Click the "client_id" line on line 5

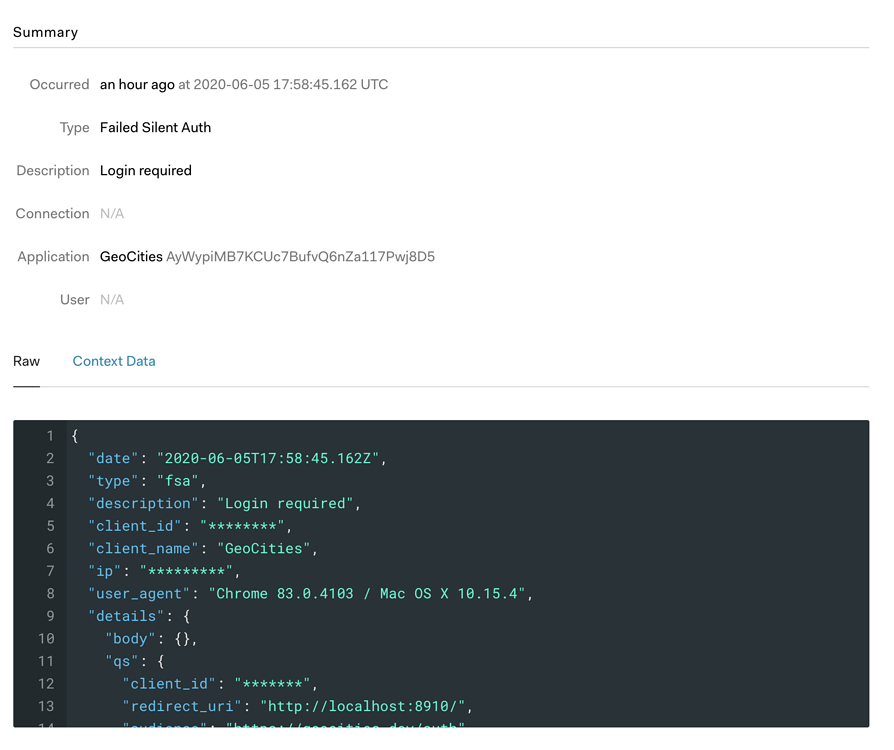(190, 526)
